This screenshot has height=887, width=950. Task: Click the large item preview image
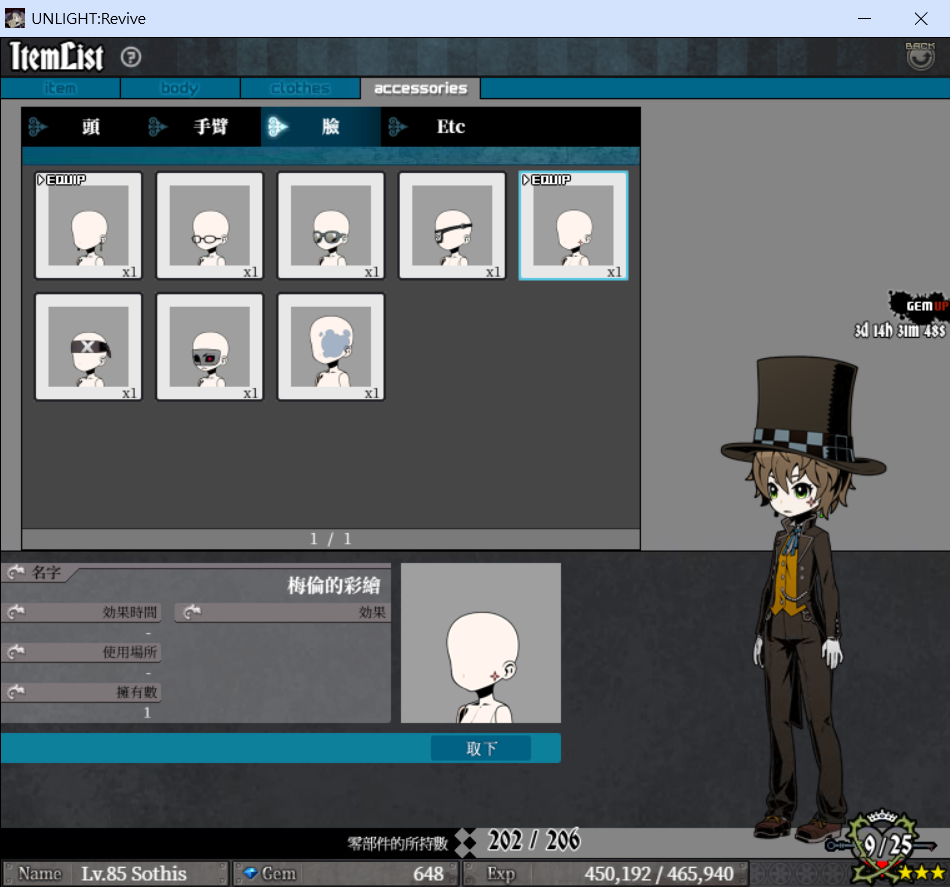tap(481, 643)
